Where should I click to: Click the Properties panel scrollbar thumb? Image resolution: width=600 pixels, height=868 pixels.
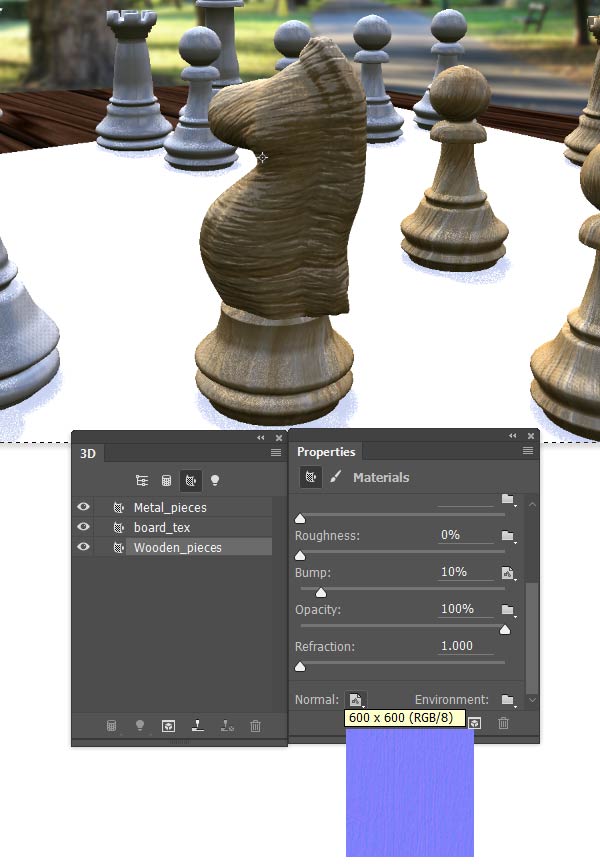click(532, 637)
